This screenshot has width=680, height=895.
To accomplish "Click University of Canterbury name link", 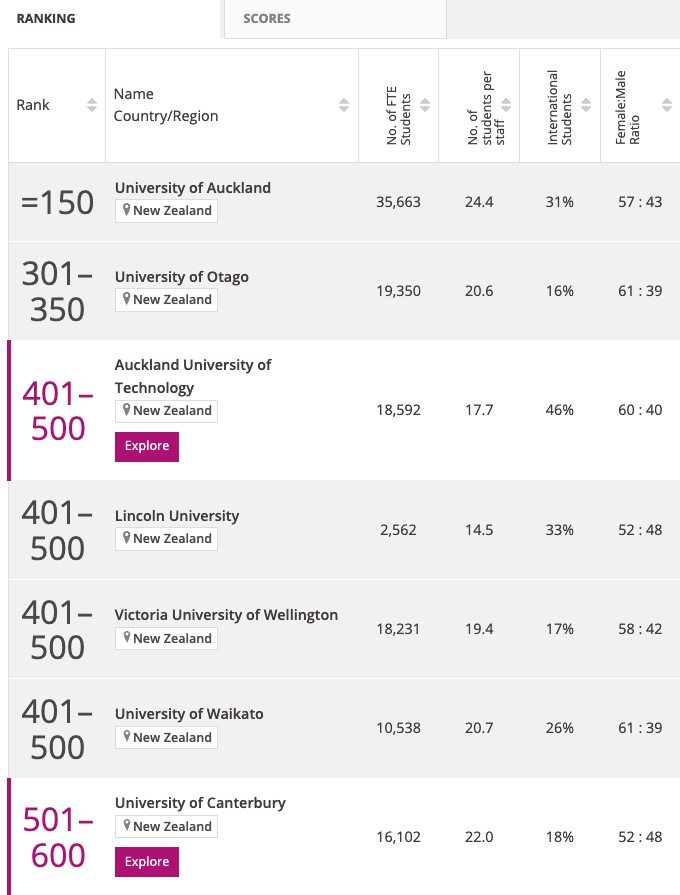I will (200, 803).
